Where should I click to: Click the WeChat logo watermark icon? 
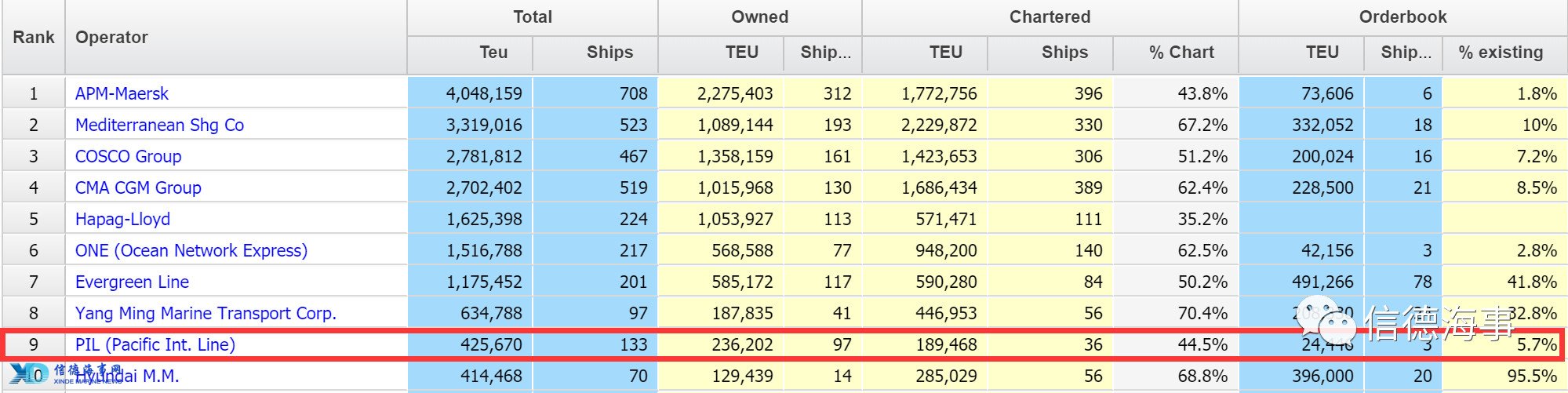click(1327, 318)
